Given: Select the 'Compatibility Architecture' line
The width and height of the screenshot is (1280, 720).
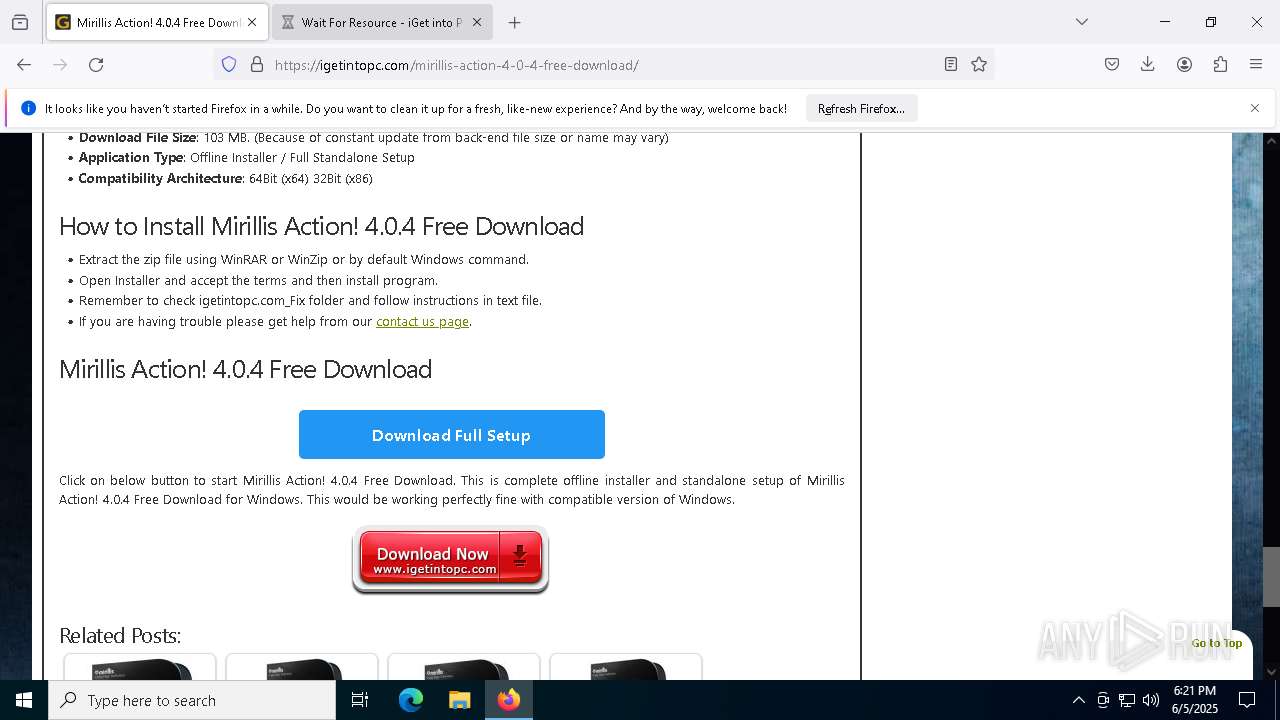Looking at the screenshot, I should pos(226,178).
